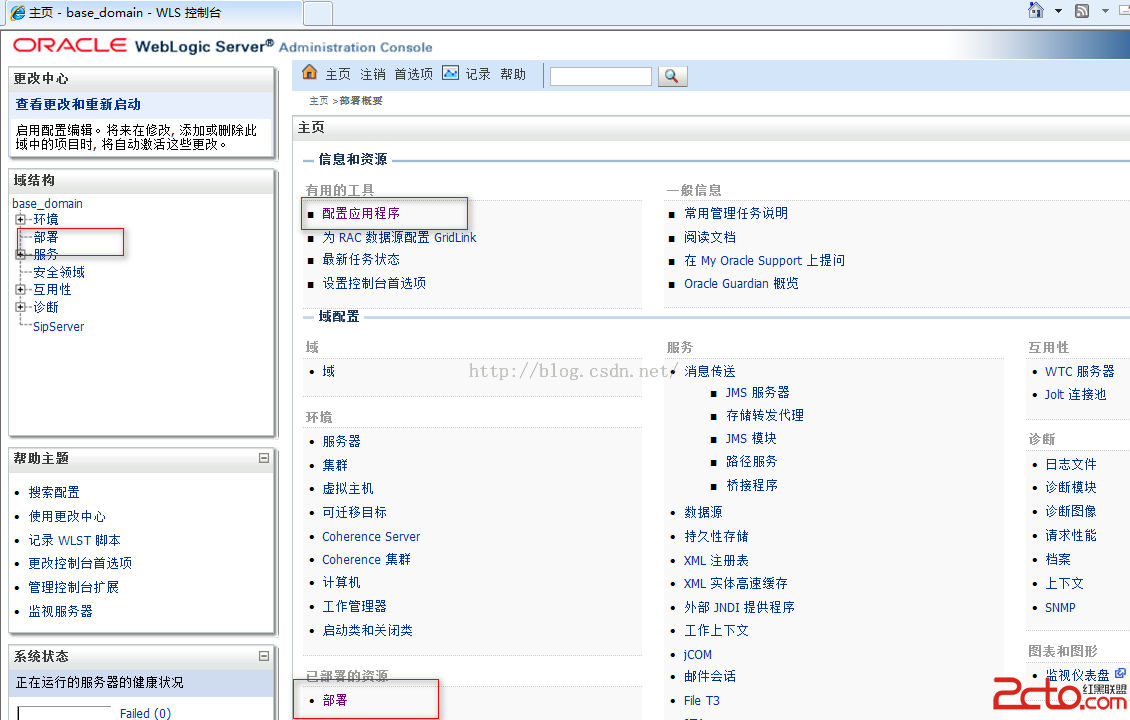Open the 集群 link
This screenshot has width=1130, height=720.
point(335,465)
